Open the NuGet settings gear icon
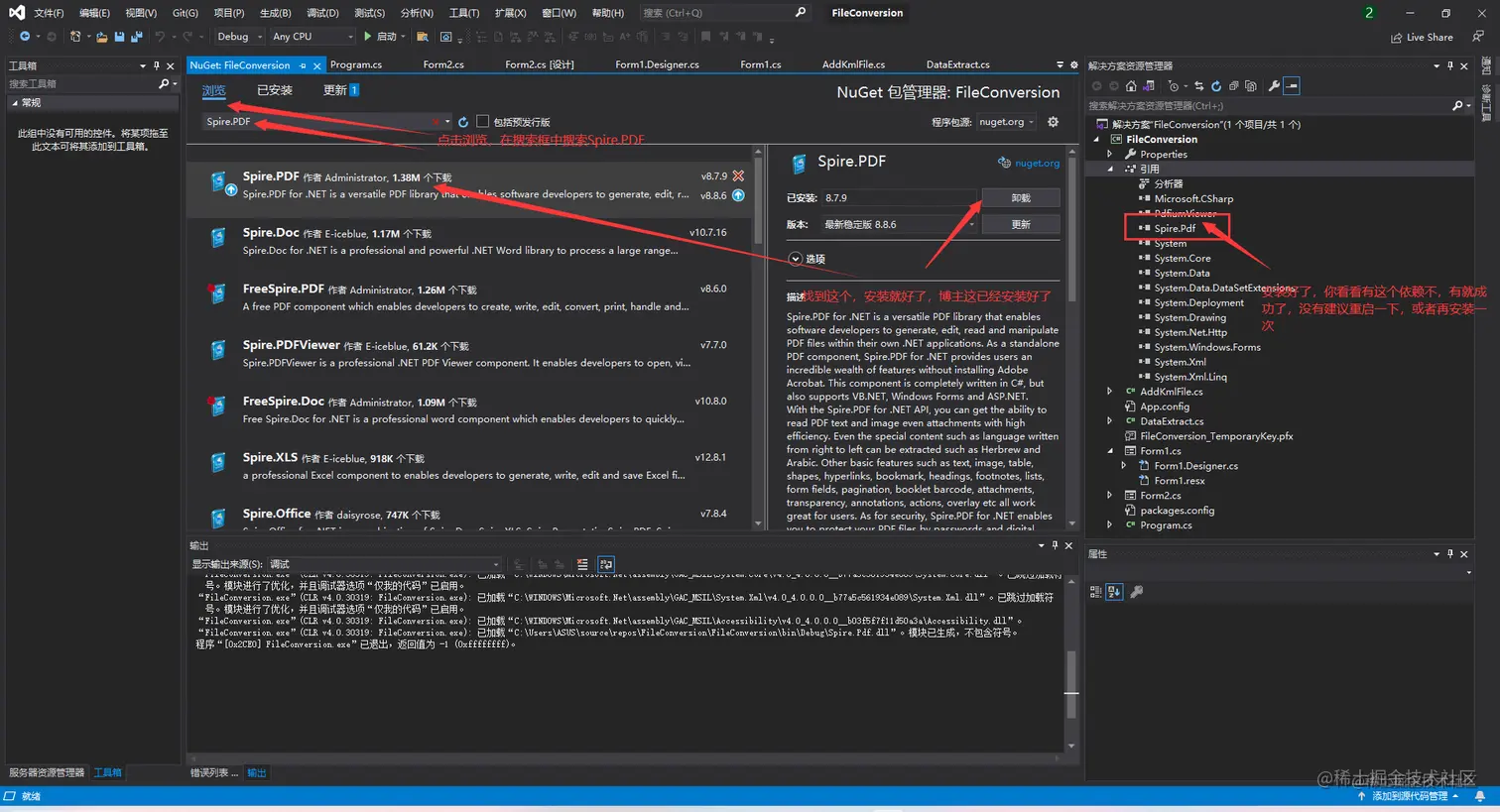This screenshot has width=1500, height=812. (x=1053, y=122)
